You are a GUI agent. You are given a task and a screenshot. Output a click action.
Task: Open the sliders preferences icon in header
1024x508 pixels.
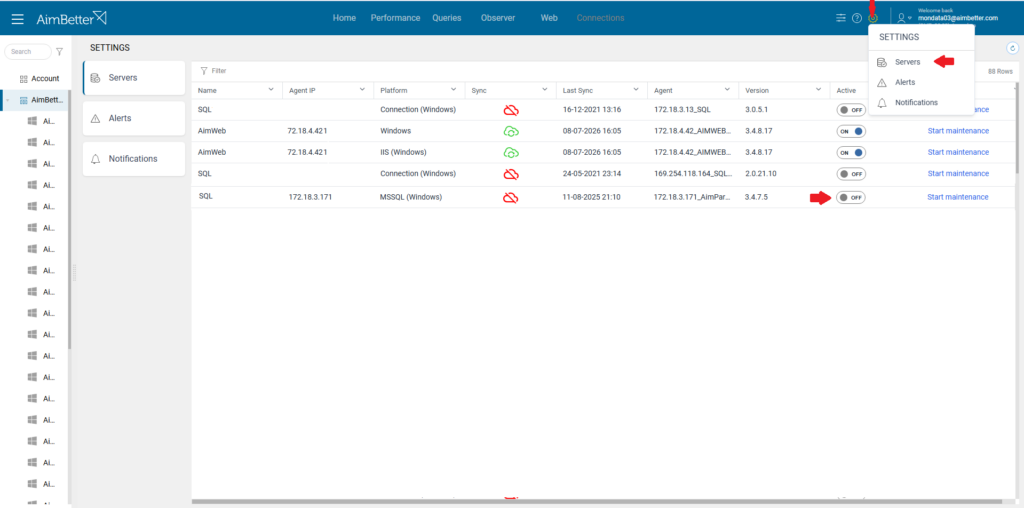[841, 18]
